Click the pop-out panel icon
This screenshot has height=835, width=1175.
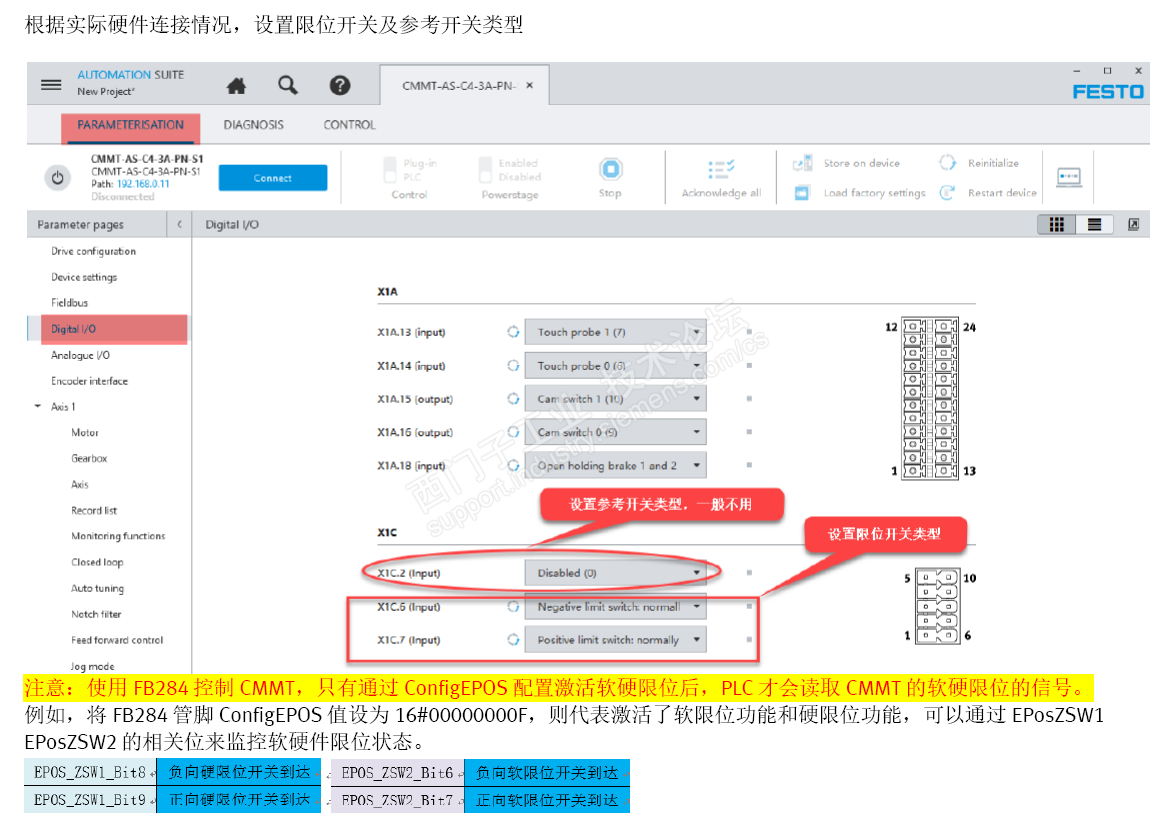pyautogui.click(x=1134, y=224)
